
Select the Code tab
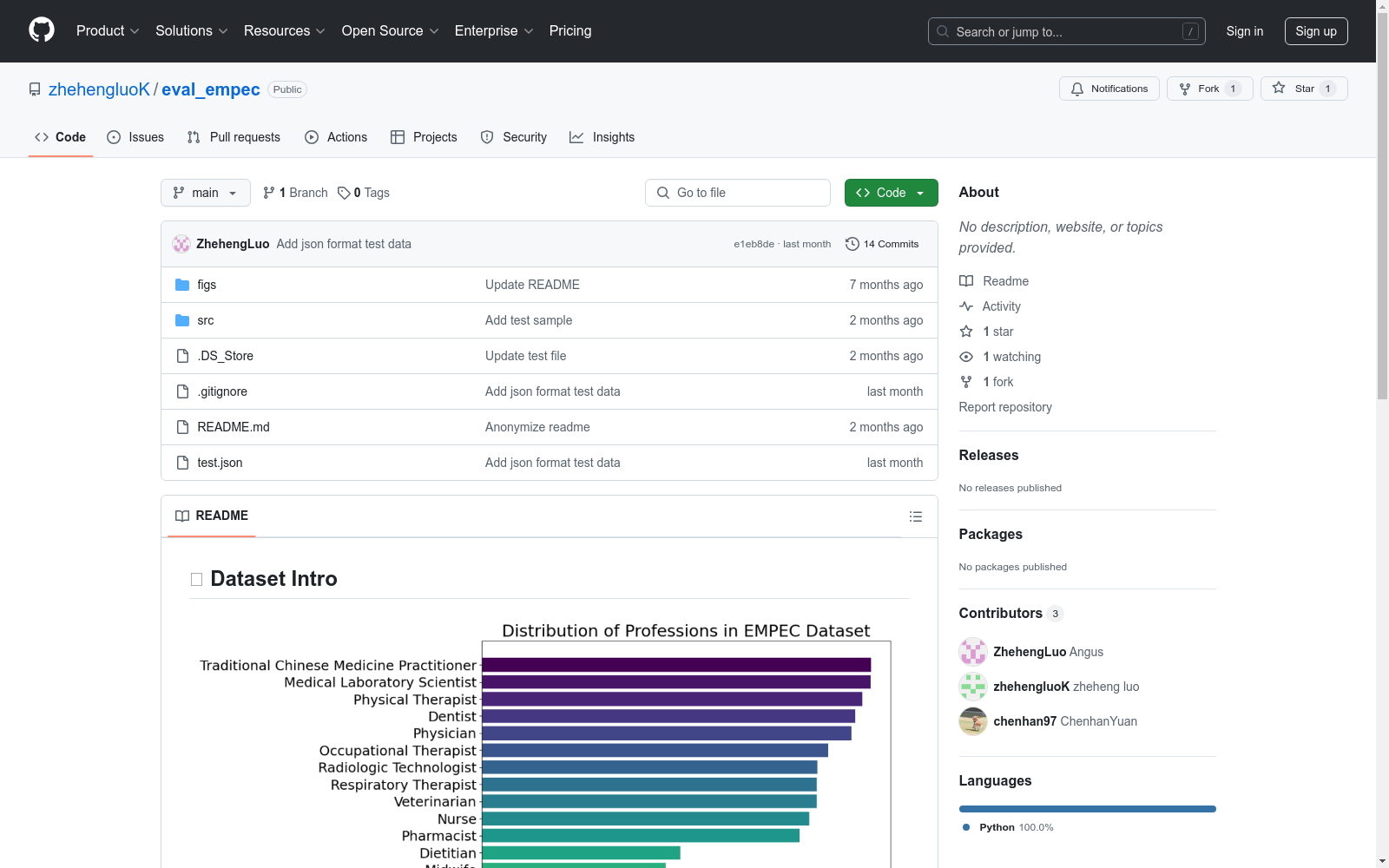(x=61, y=137)
